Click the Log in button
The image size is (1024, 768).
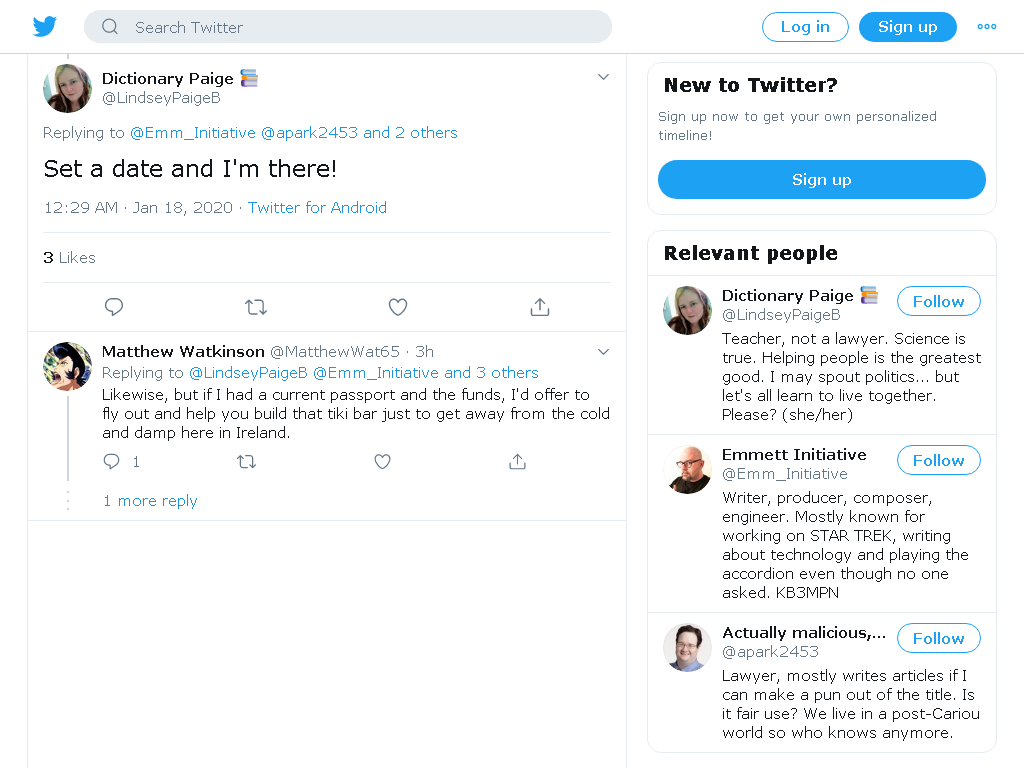805,27
